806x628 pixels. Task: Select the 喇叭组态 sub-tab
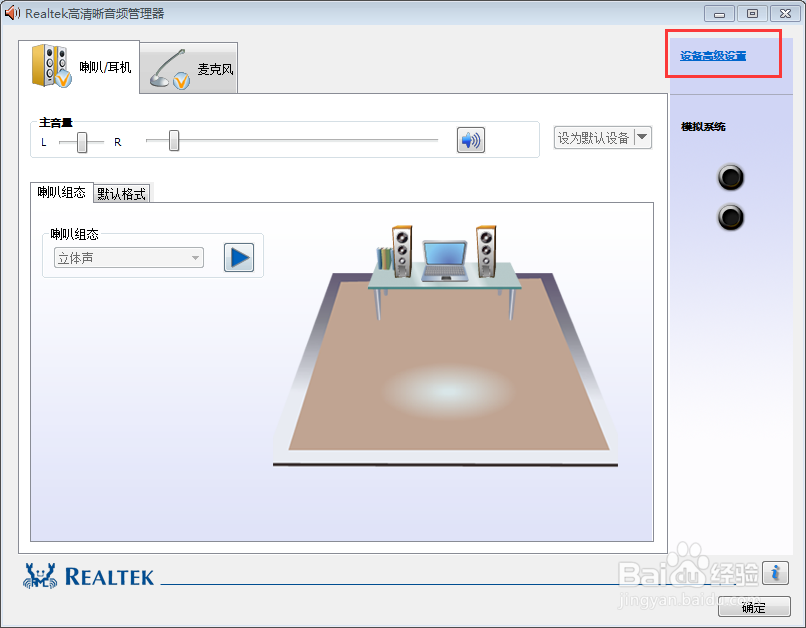[62, 193]
